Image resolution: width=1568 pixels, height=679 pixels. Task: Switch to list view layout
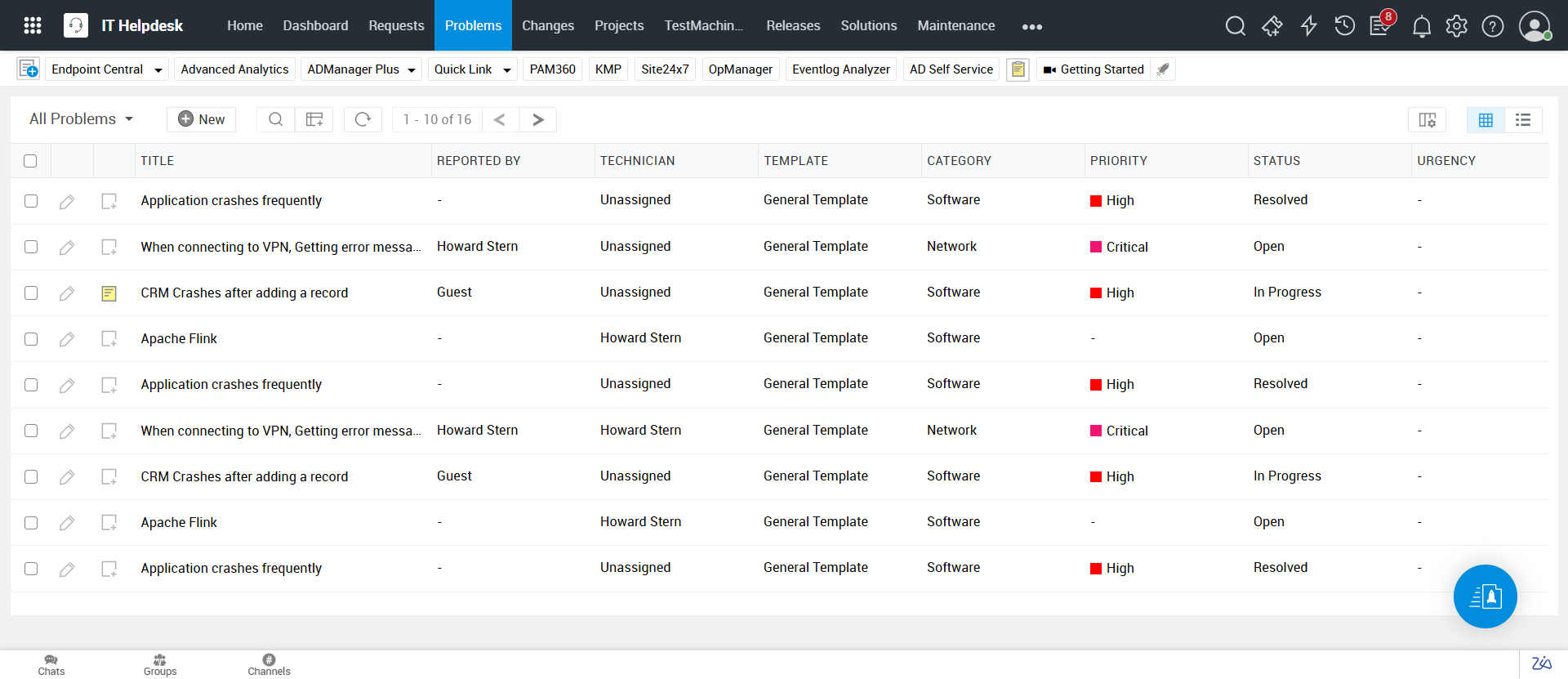tap(1522, 120)
